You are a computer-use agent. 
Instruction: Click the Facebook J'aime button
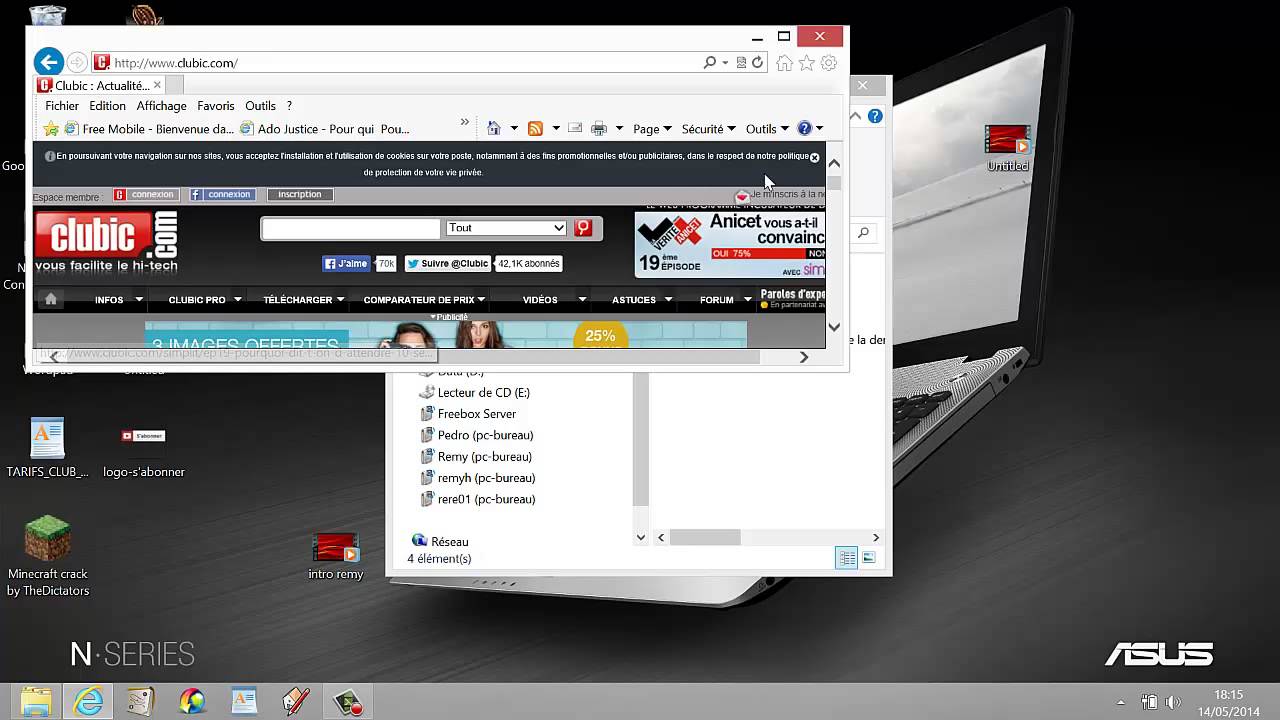point(346,264)
